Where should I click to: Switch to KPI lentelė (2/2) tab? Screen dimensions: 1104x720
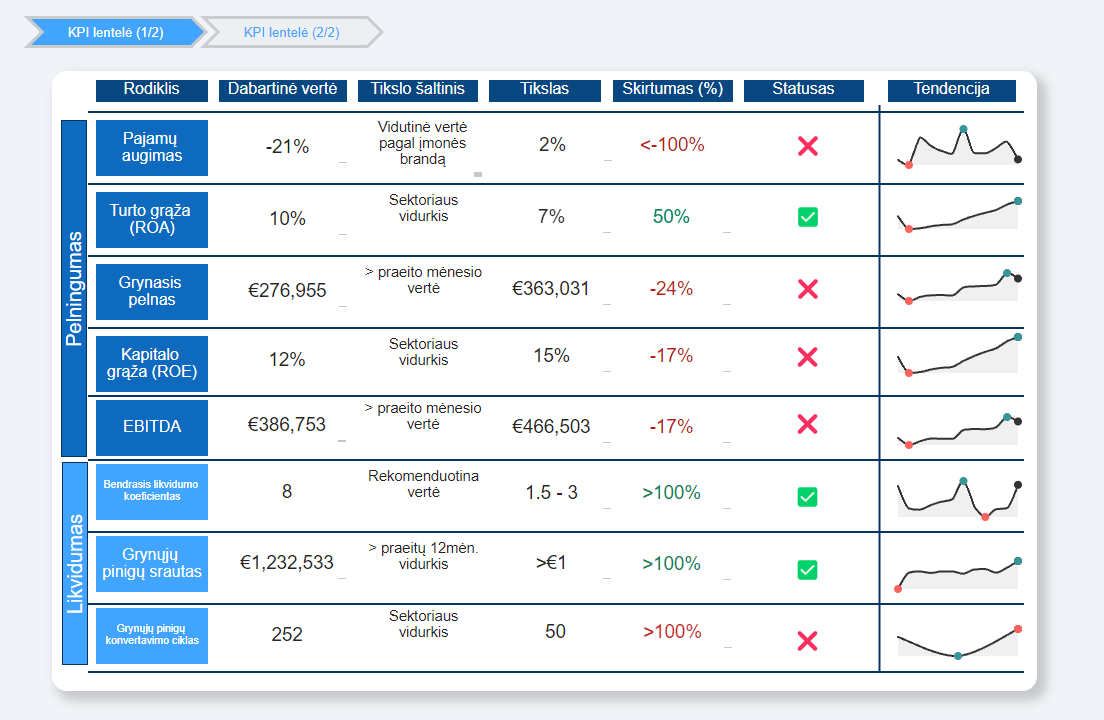coord(291,32)
